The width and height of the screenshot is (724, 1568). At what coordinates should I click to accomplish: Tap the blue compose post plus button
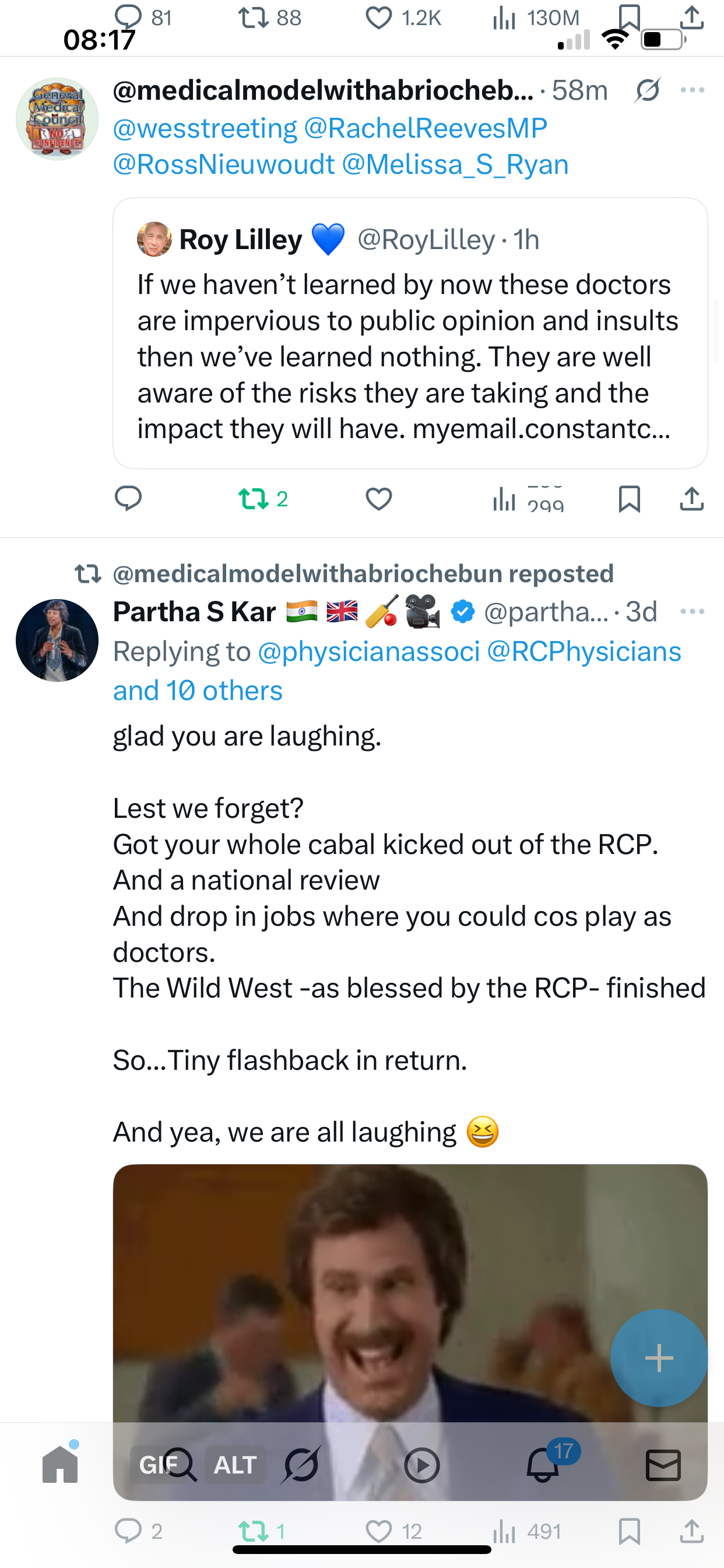(x=659, y=1358)
